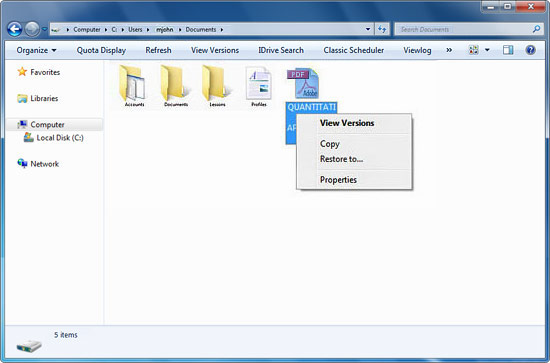Click Documents in the address breadcrumb
The image size is (550, 363).
pos(201,29)
